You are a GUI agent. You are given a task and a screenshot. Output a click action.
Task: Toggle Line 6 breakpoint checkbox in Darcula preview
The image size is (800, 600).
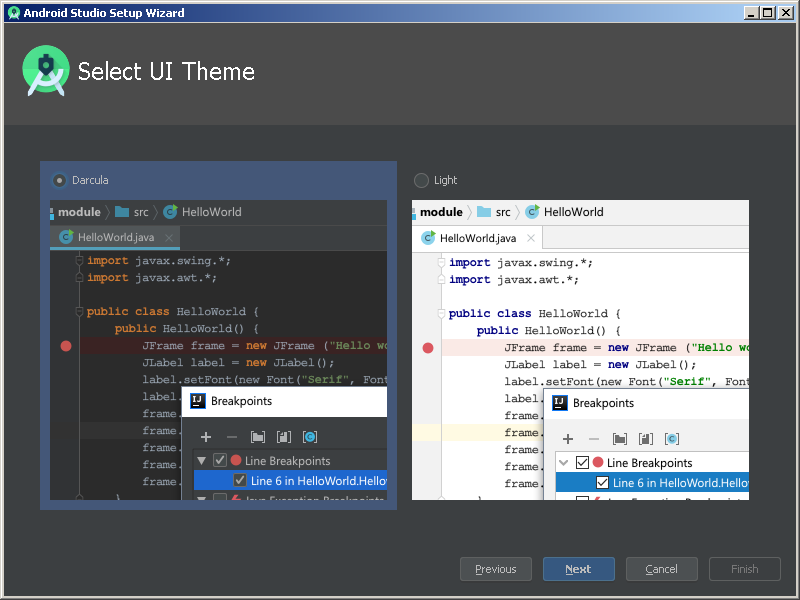pyautogui.click(x=240, y=480)
